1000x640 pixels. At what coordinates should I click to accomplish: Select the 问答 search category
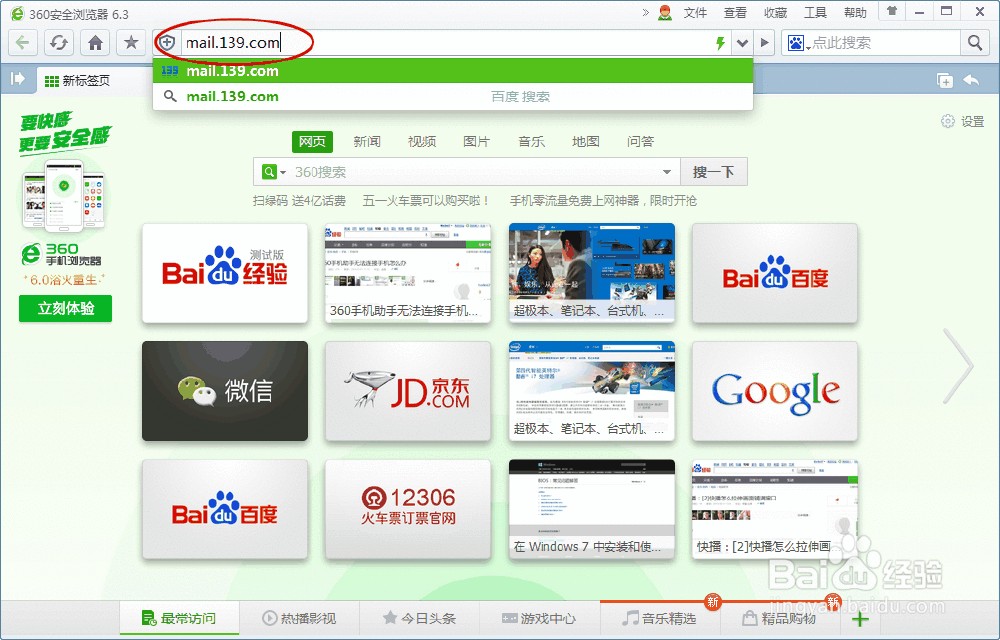point(640,142)
